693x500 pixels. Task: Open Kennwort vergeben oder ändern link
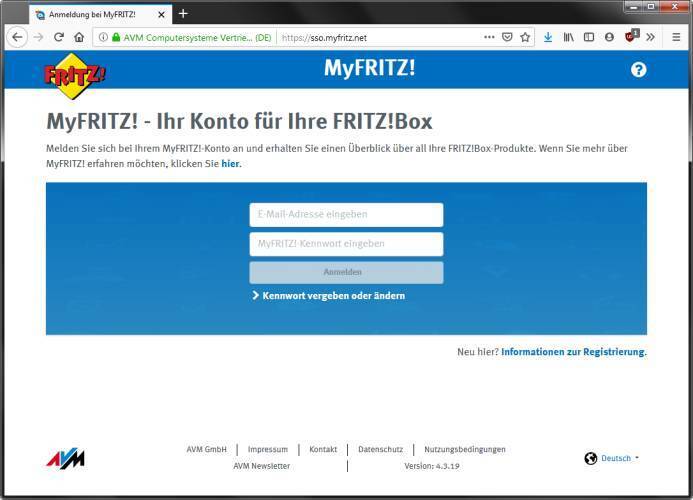pyautogui.click(x=328, y=295)
